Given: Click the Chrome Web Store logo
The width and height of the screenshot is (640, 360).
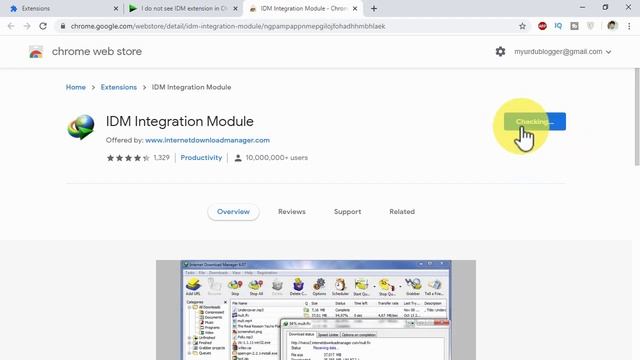Looking at the screenshot, I should click(x=36, y=52).
